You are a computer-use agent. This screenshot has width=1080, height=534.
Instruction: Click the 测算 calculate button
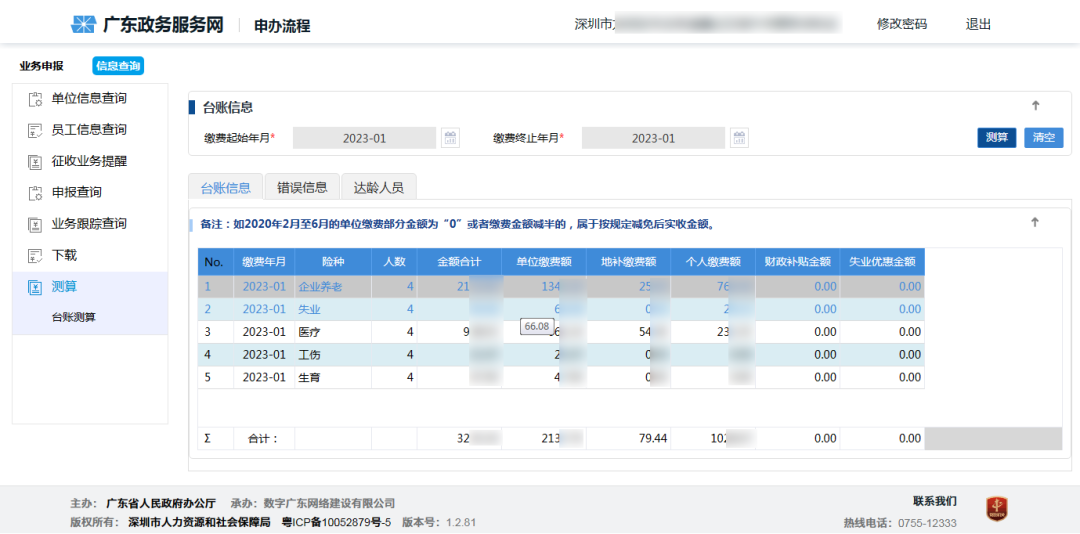pyautogui.click(x=997, y=137)
